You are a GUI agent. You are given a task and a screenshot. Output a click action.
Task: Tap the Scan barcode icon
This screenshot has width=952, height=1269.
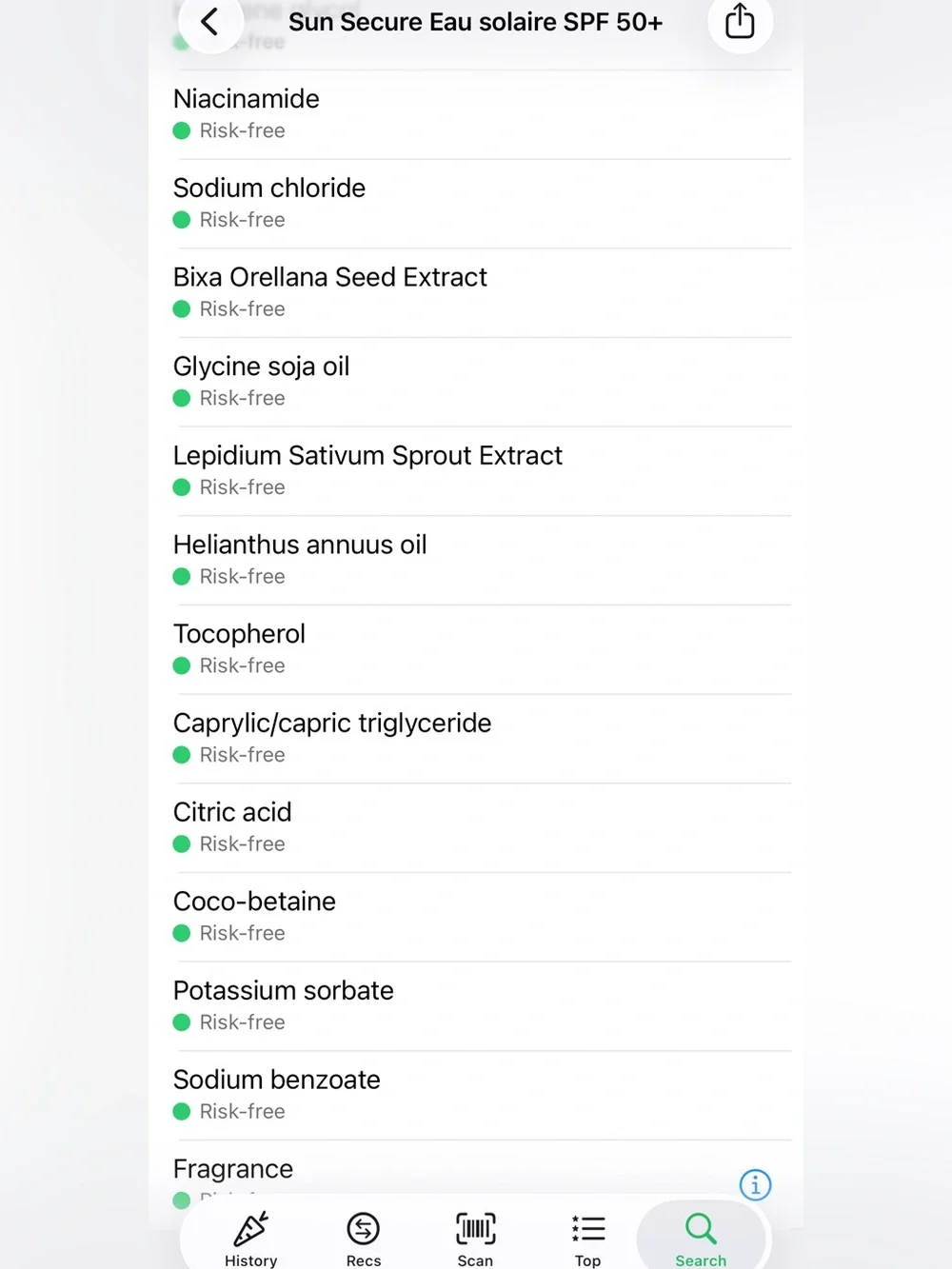pyautogui.click(x=476, y=1228)
